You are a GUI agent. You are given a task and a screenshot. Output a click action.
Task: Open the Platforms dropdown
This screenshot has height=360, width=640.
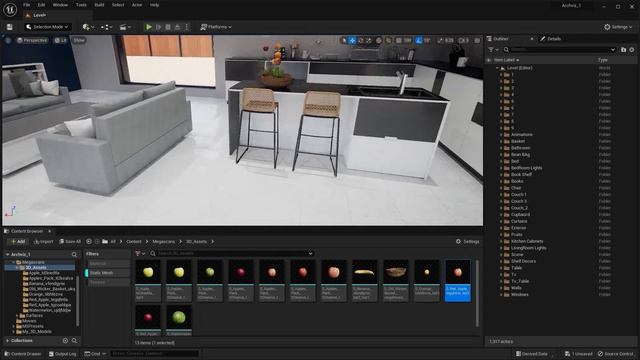[x=216, y=27]
